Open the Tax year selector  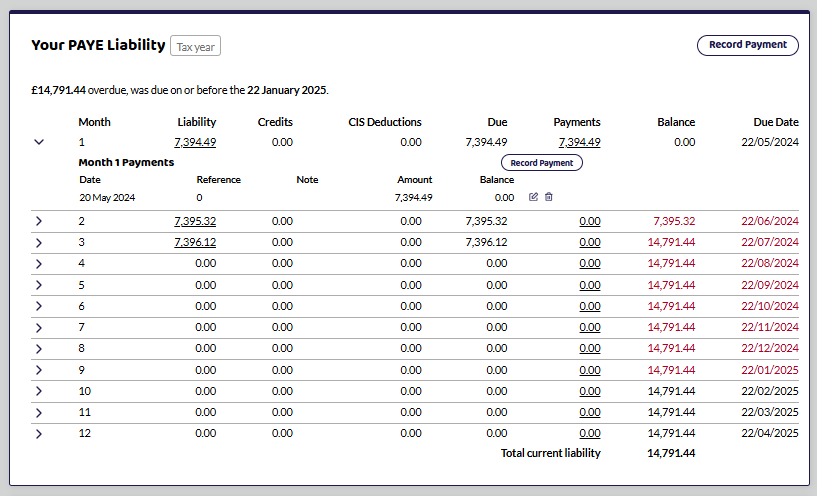pyautogui.click(x=195, y=46)
